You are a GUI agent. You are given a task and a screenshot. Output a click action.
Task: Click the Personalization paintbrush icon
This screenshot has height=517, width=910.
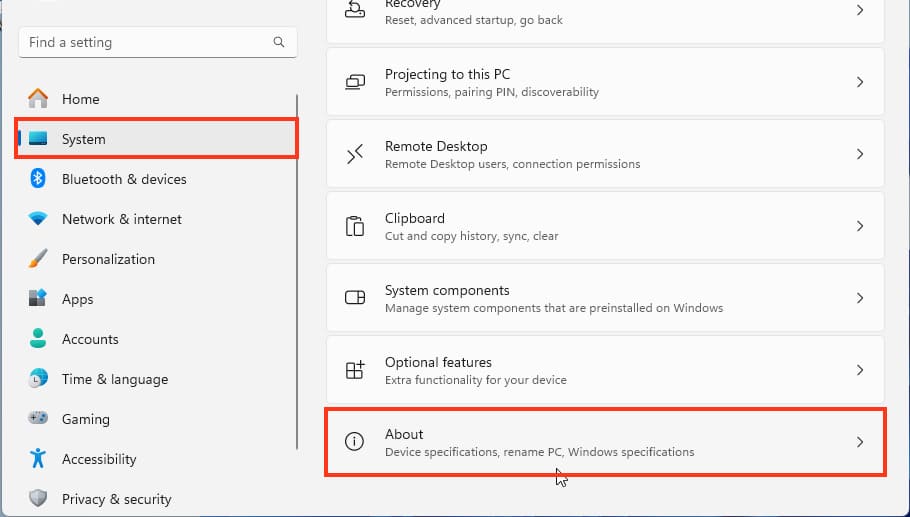38,259
